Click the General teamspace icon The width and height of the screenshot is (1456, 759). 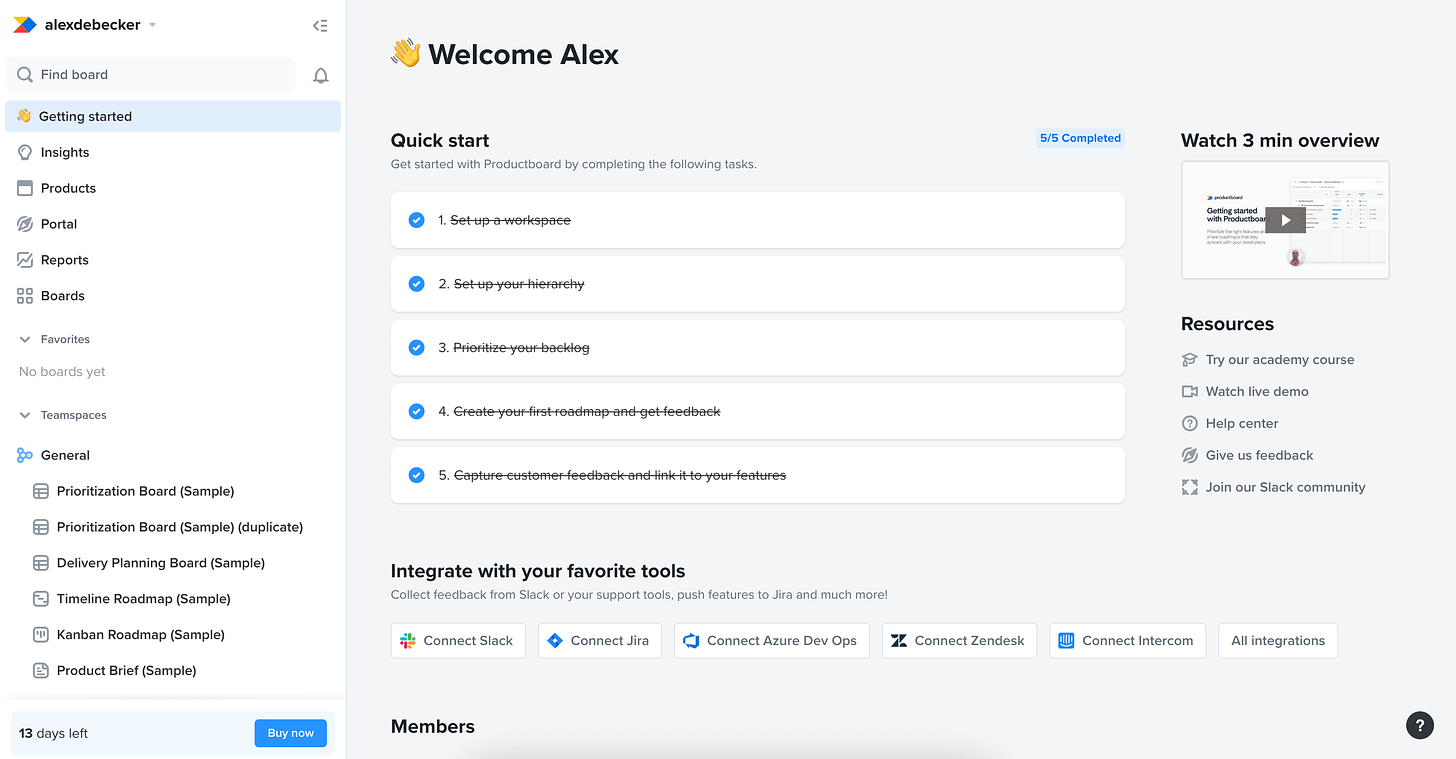point(25,455)
